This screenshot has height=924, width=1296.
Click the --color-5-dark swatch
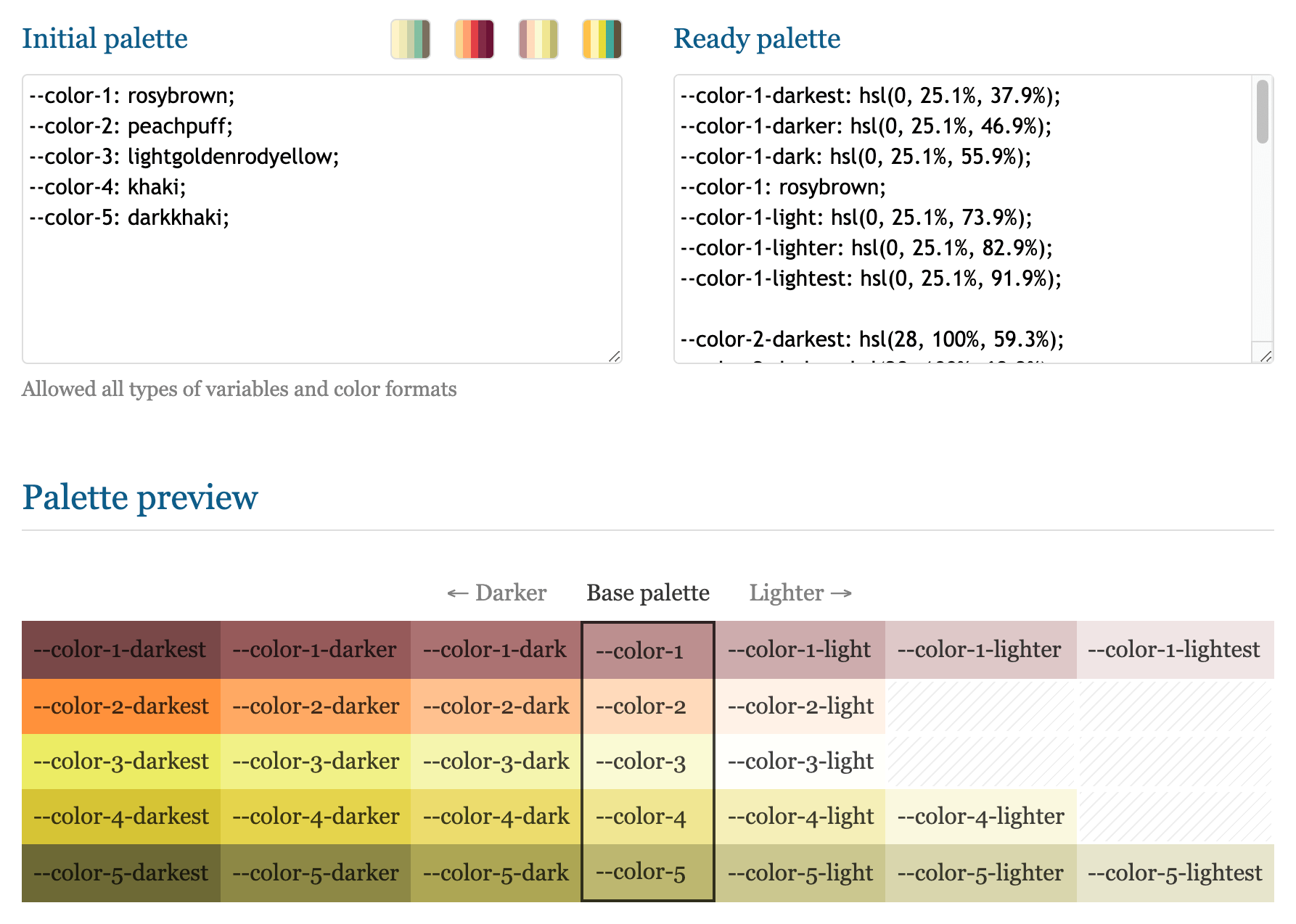click(496, 873)
